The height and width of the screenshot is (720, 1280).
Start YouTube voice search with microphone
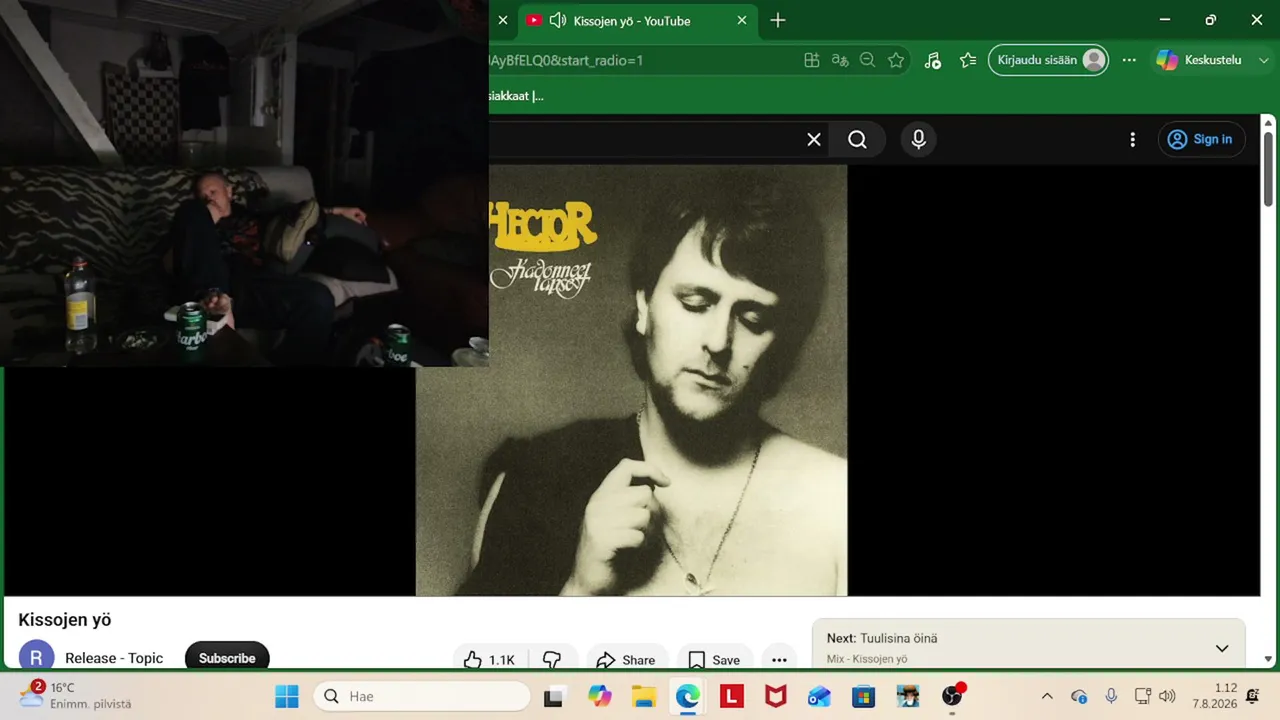[919, 140]
